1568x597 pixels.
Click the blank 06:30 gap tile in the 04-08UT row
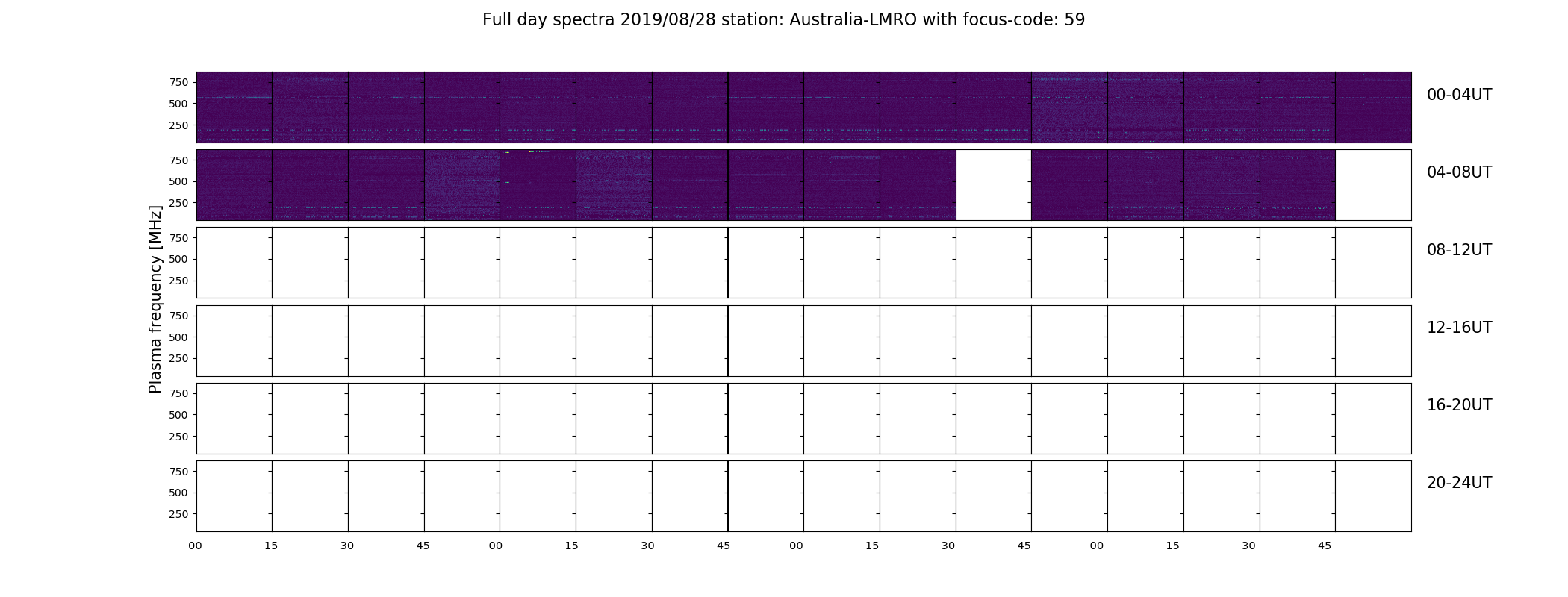coord(994,185)
